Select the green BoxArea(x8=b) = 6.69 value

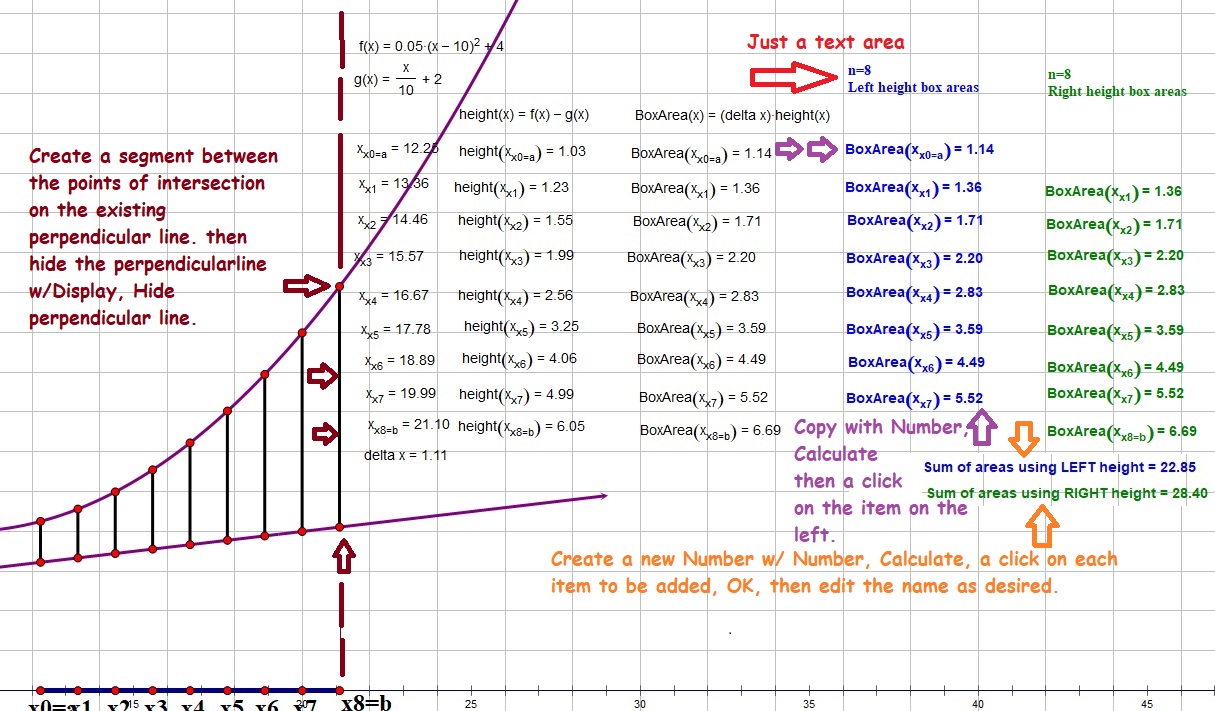tap(1121, 432)
